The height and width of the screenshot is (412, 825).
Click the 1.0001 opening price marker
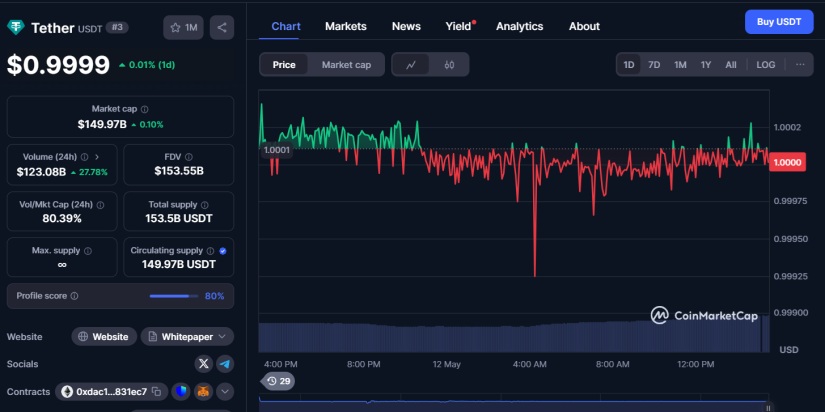(276, 150)
